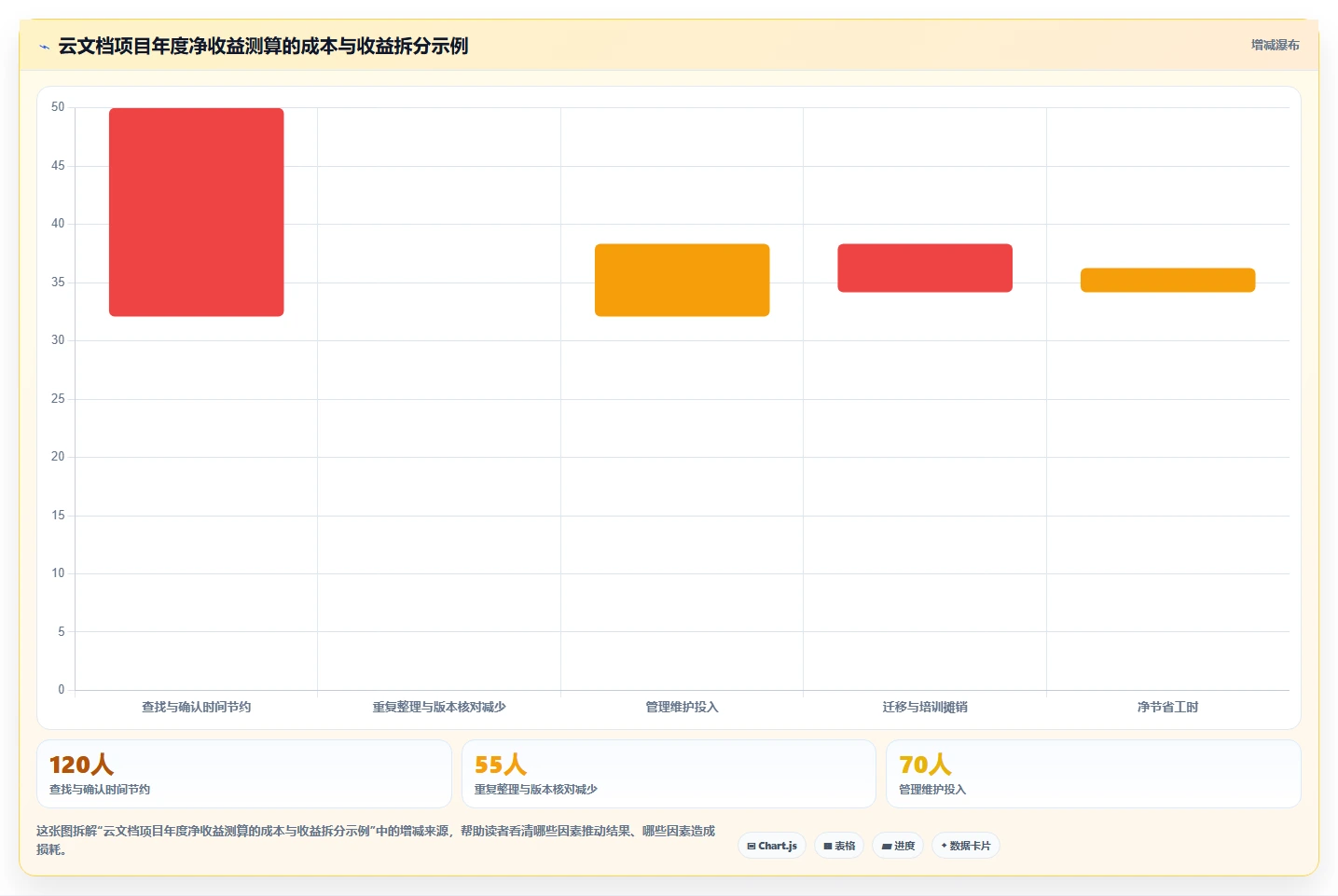Click x-axis label 净节省工时
The image size is (1338, 896).
tap(1168, 707)
